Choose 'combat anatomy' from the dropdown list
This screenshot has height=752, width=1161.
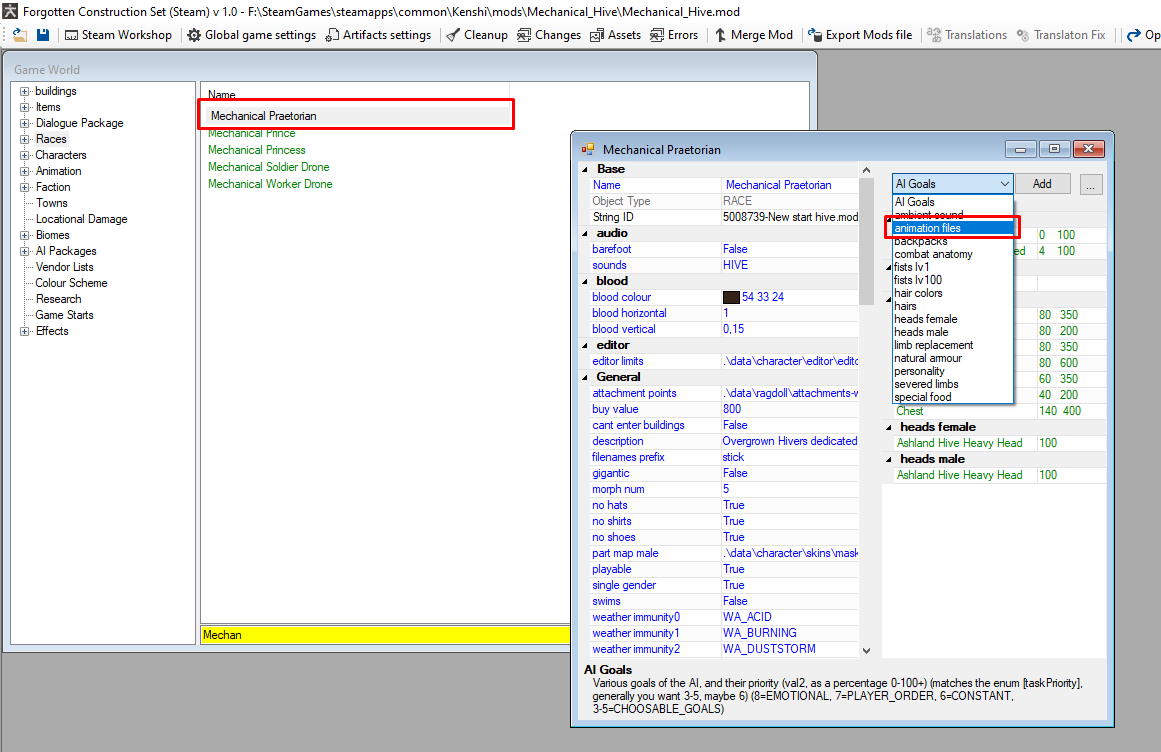(x=933, y=254)
